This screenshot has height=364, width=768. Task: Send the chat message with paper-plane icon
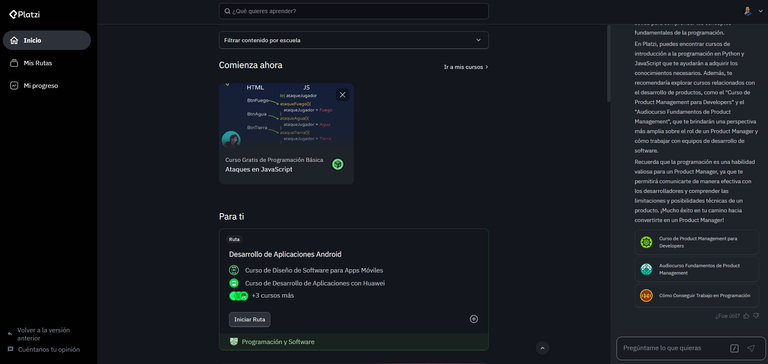pos(751,348)
